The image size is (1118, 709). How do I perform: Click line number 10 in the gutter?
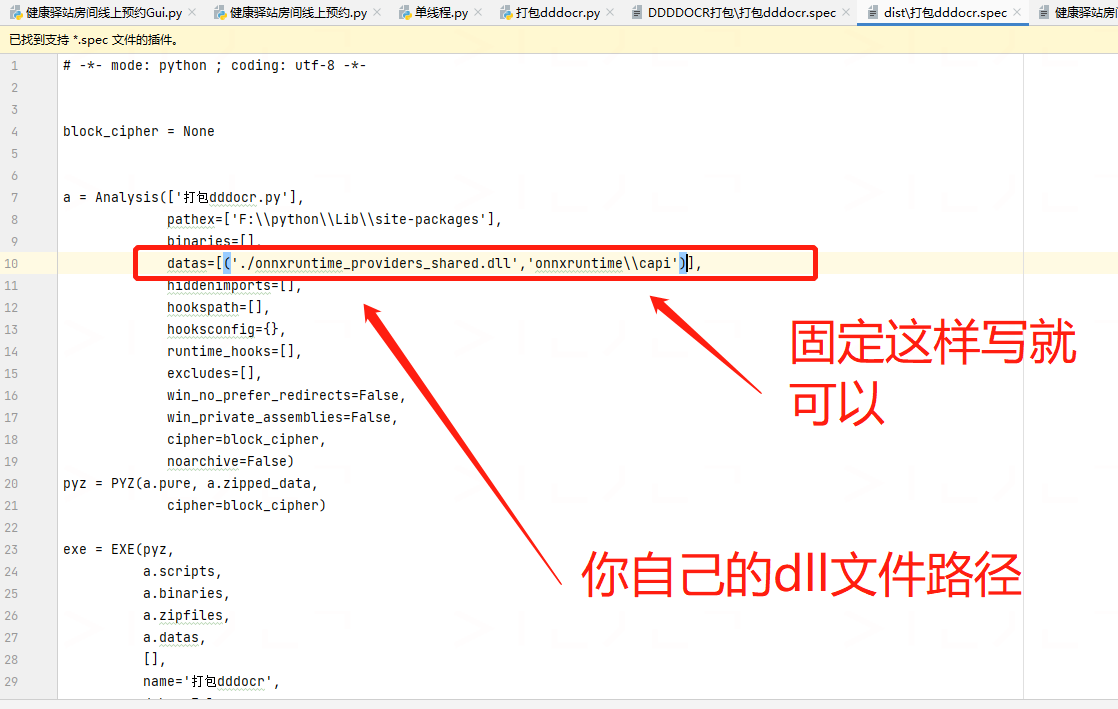pos(15,262)
